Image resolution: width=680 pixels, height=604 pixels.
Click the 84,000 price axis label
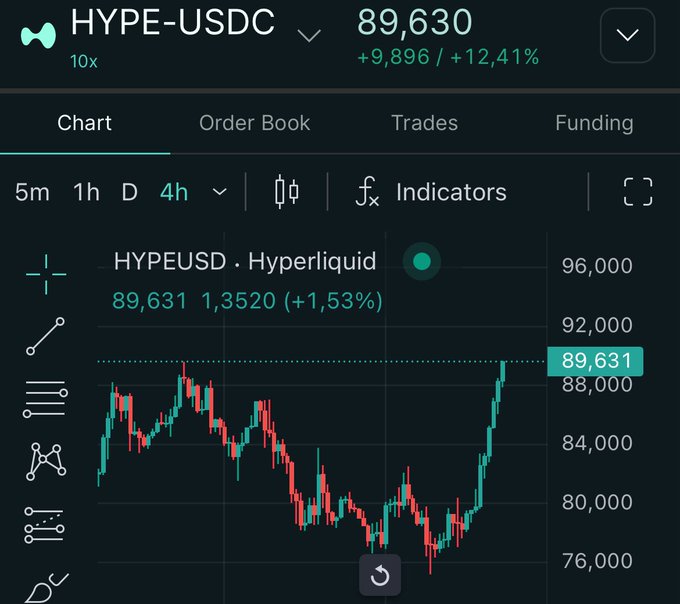(x=597, y=443)
